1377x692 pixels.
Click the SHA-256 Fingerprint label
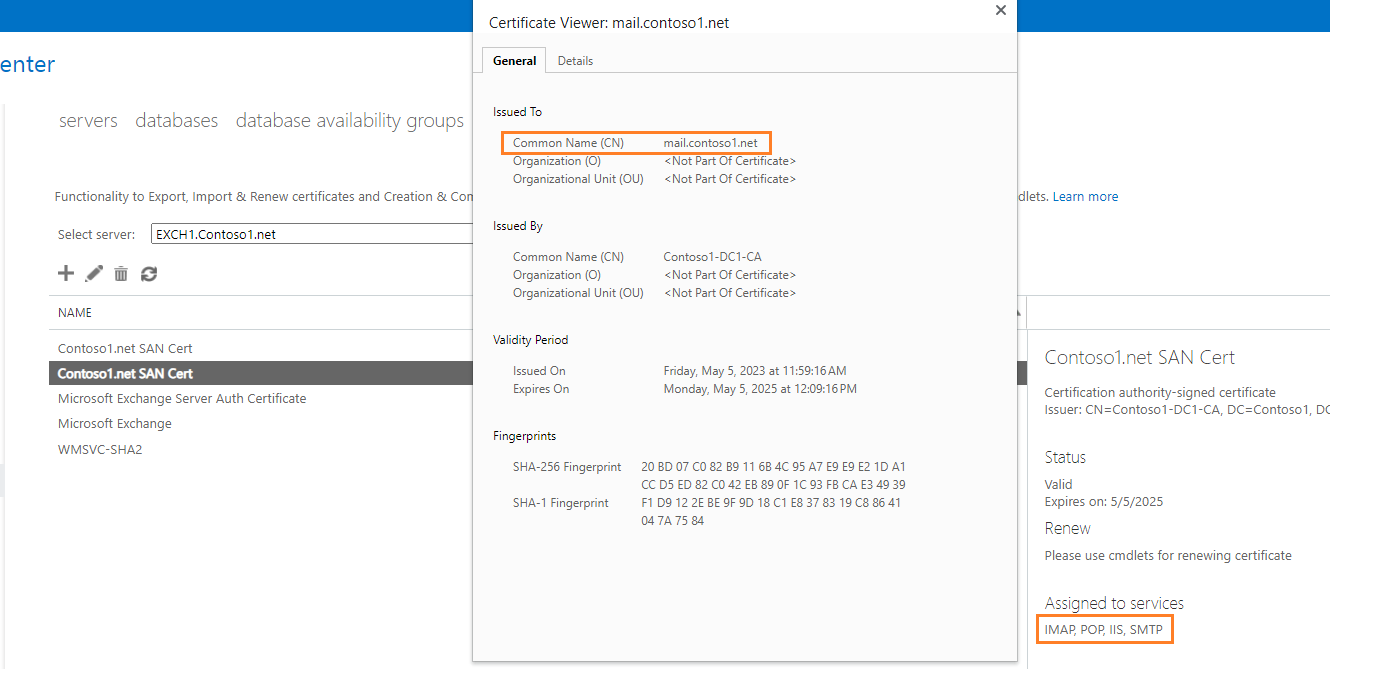tap(567, 467)
